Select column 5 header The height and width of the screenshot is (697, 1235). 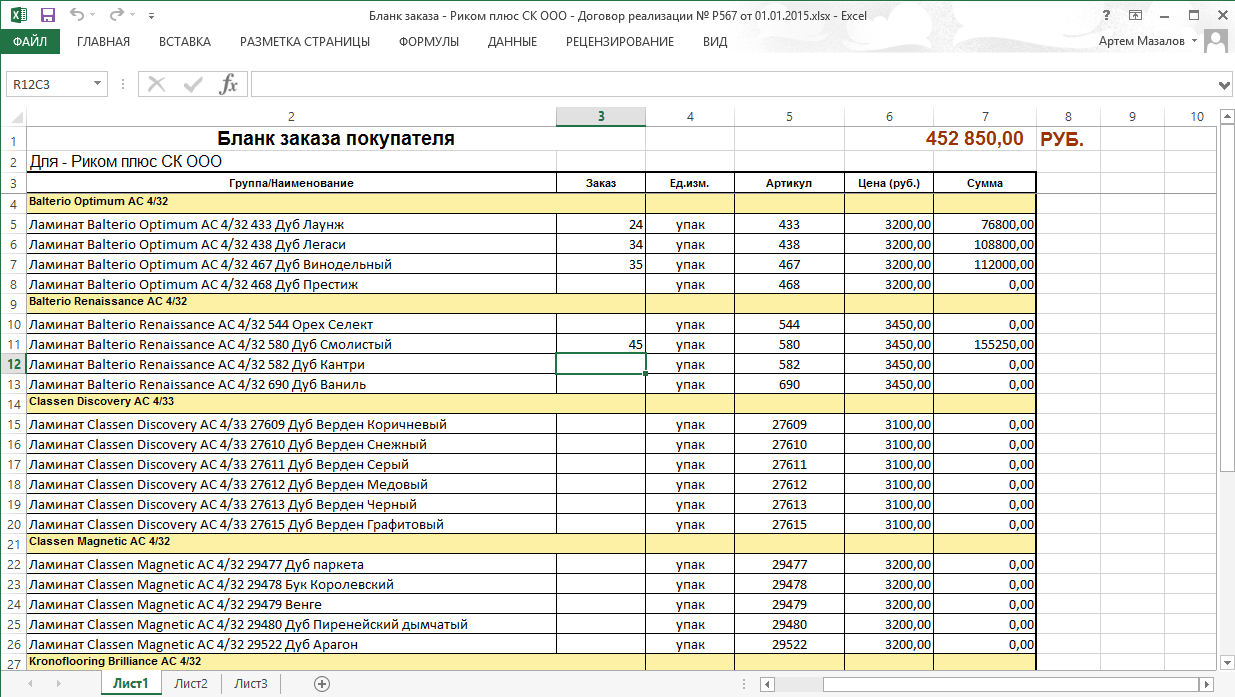tap(789, 117)
